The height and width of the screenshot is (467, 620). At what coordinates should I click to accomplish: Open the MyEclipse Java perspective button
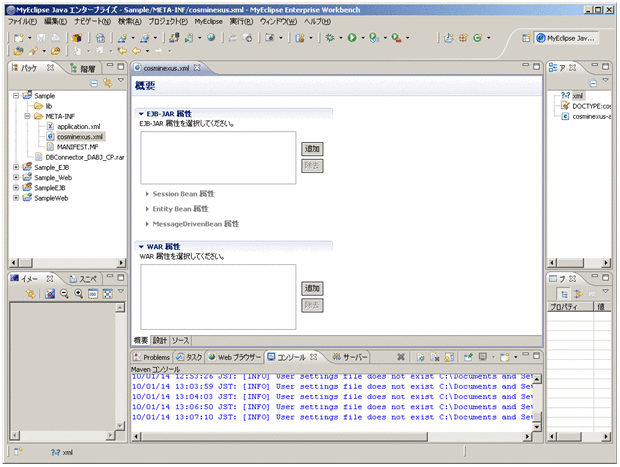coord(565,38)
